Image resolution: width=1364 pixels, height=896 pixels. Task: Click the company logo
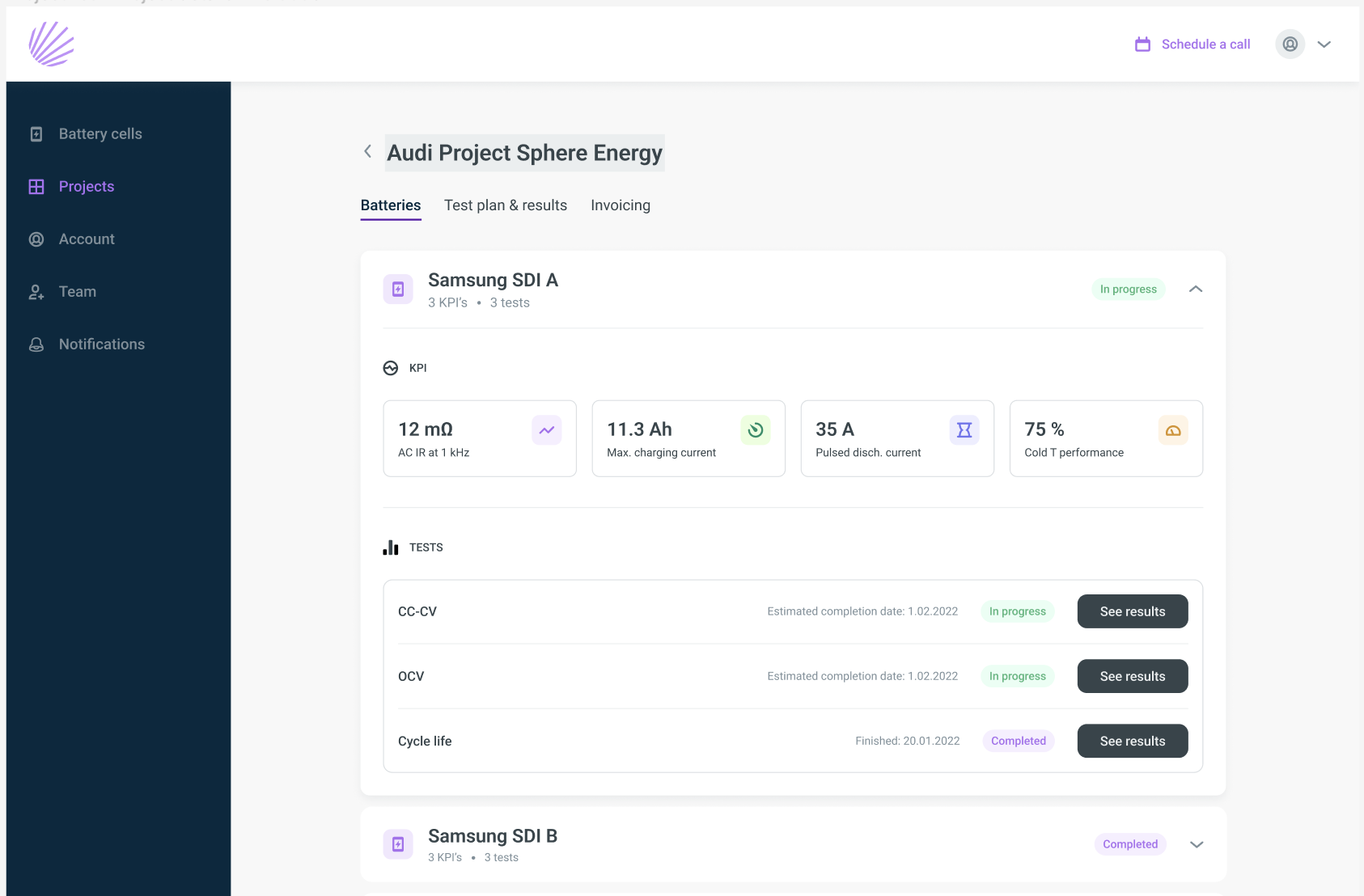pos(52,44)
